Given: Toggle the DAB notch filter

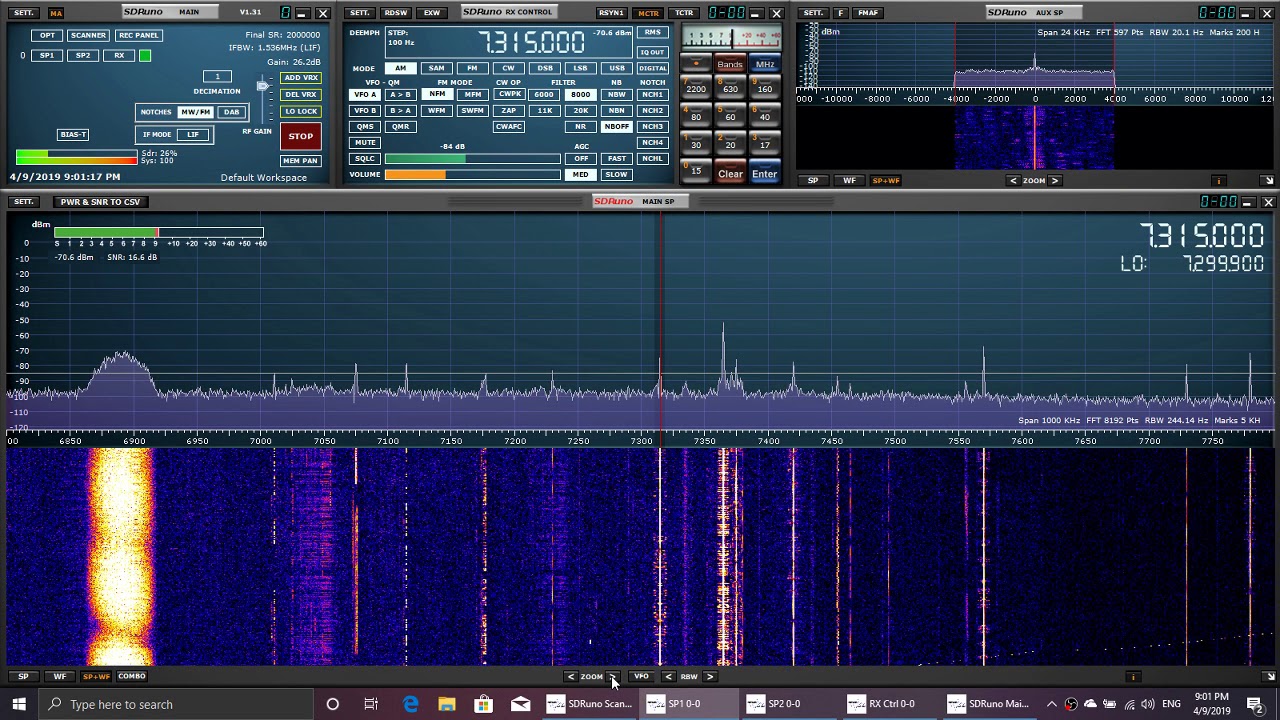Looking at the screenshot, I should (231, 112).
